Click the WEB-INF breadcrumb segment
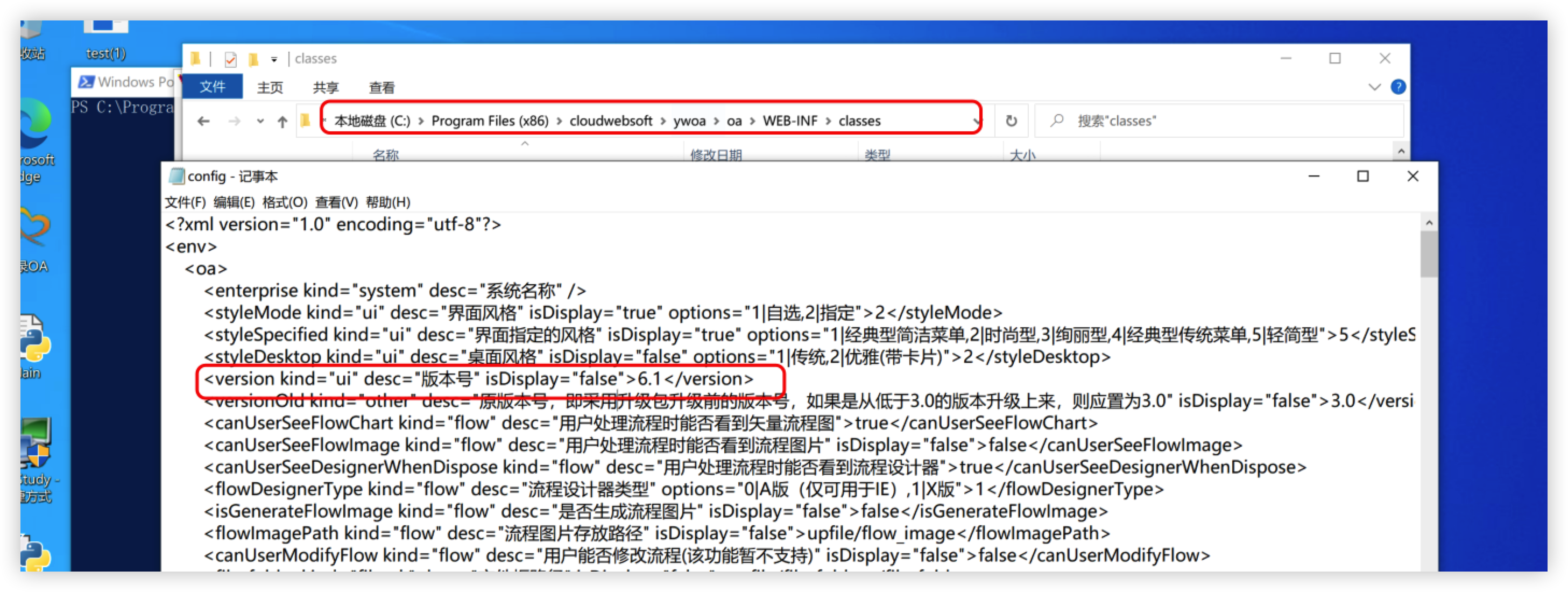The image size is (1568, 592). click(x=789, y=121)
